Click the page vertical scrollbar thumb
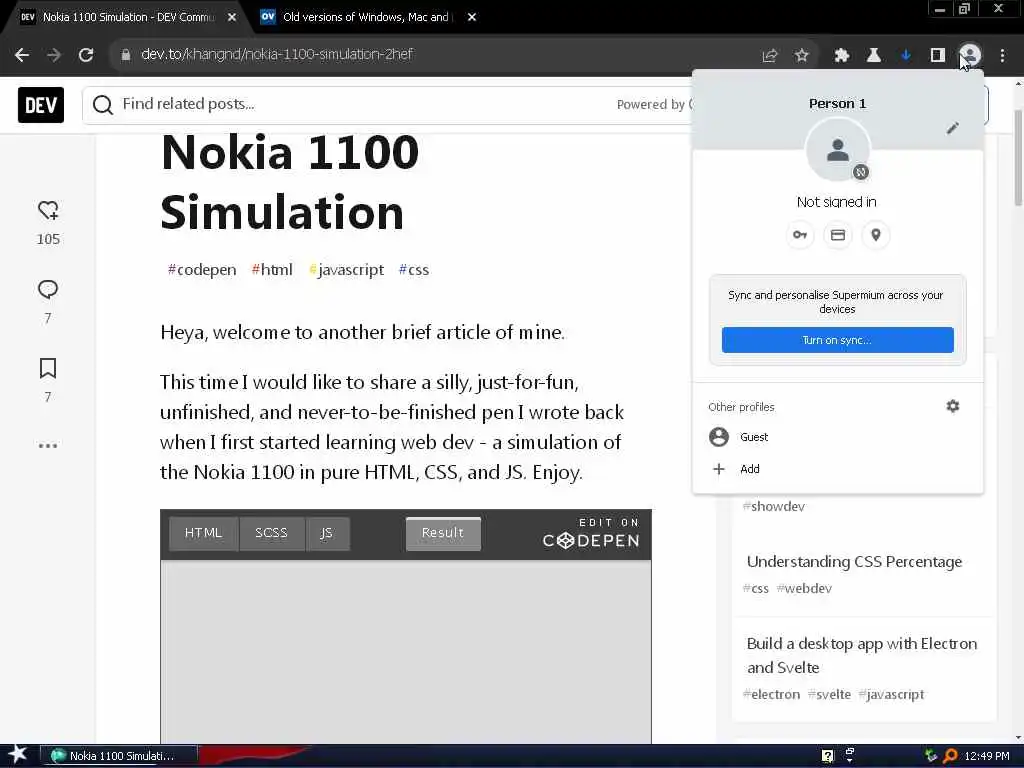The height and width of the screenshot is (768, 1024). (1018, 159)
